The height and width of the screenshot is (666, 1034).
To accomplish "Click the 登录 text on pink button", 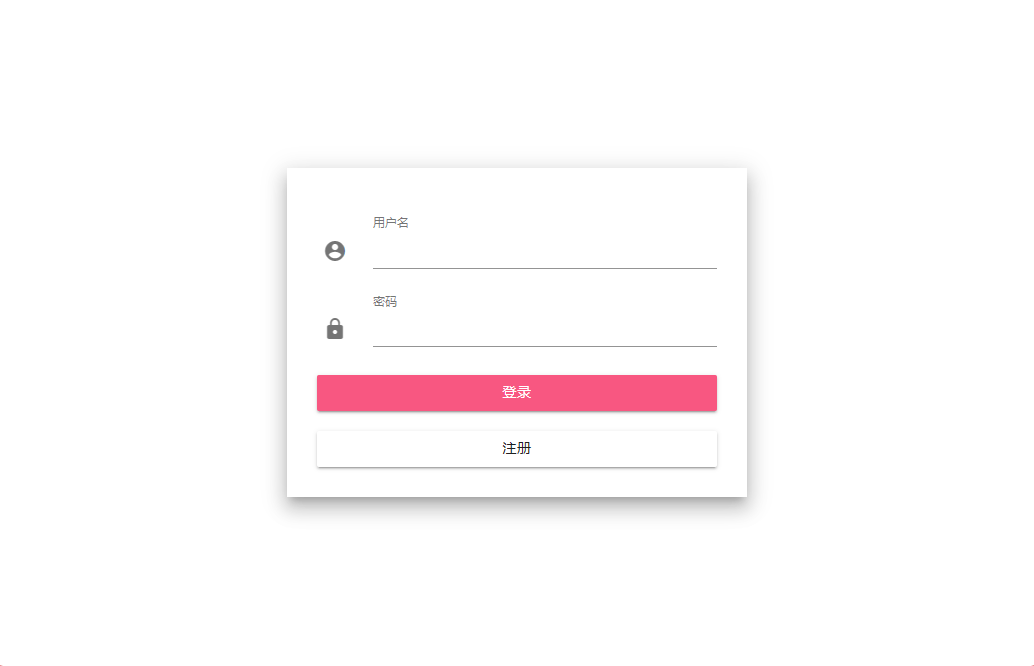I will (516, 393).
